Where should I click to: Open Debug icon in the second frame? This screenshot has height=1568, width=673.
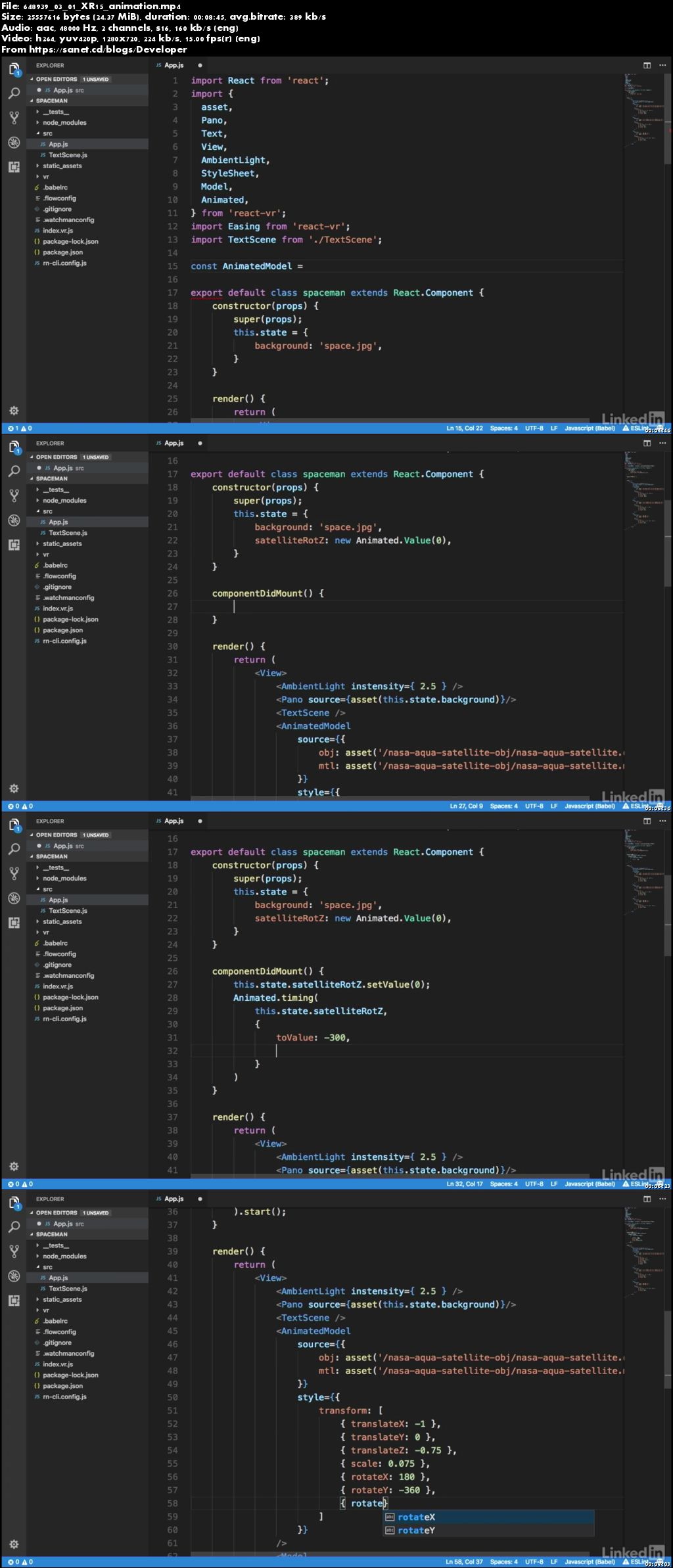(14, 520)
